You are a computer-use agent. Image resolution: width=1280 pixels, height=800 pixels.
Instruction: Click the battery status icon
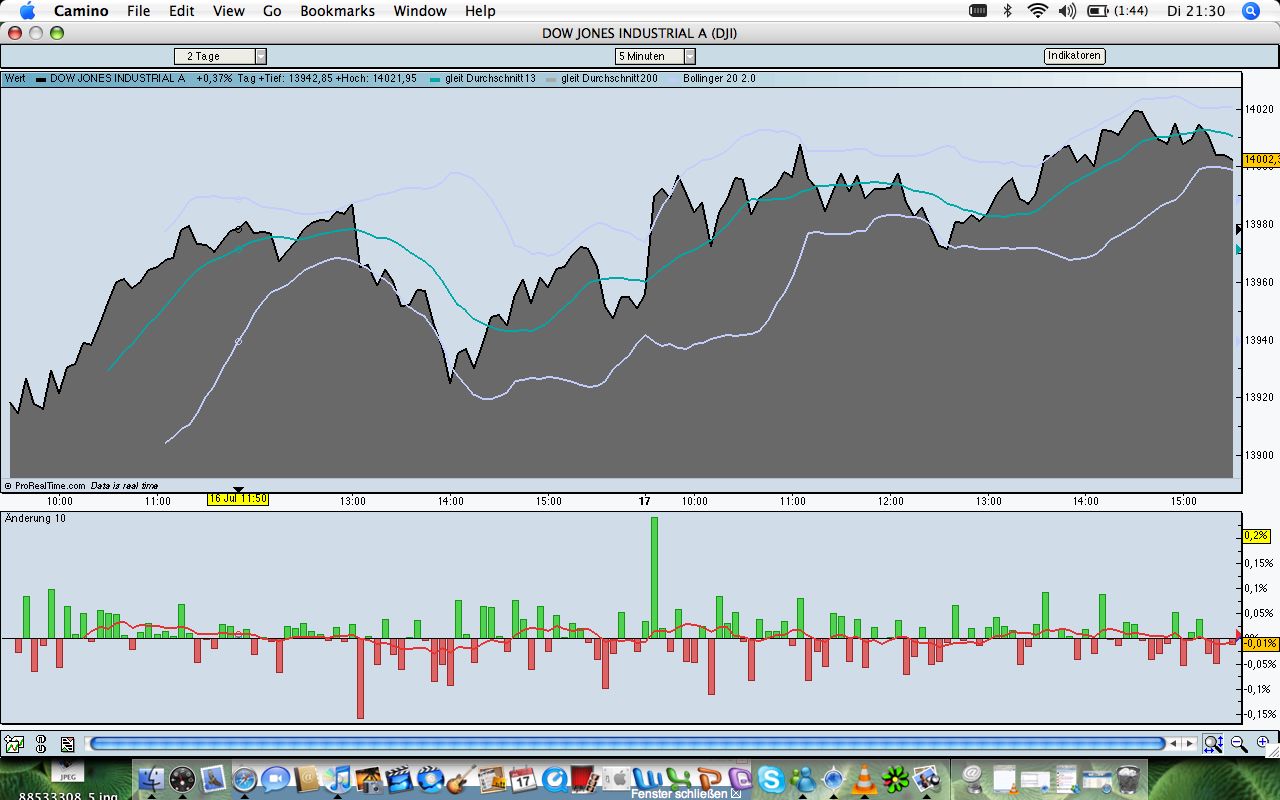click(1098, 11)
